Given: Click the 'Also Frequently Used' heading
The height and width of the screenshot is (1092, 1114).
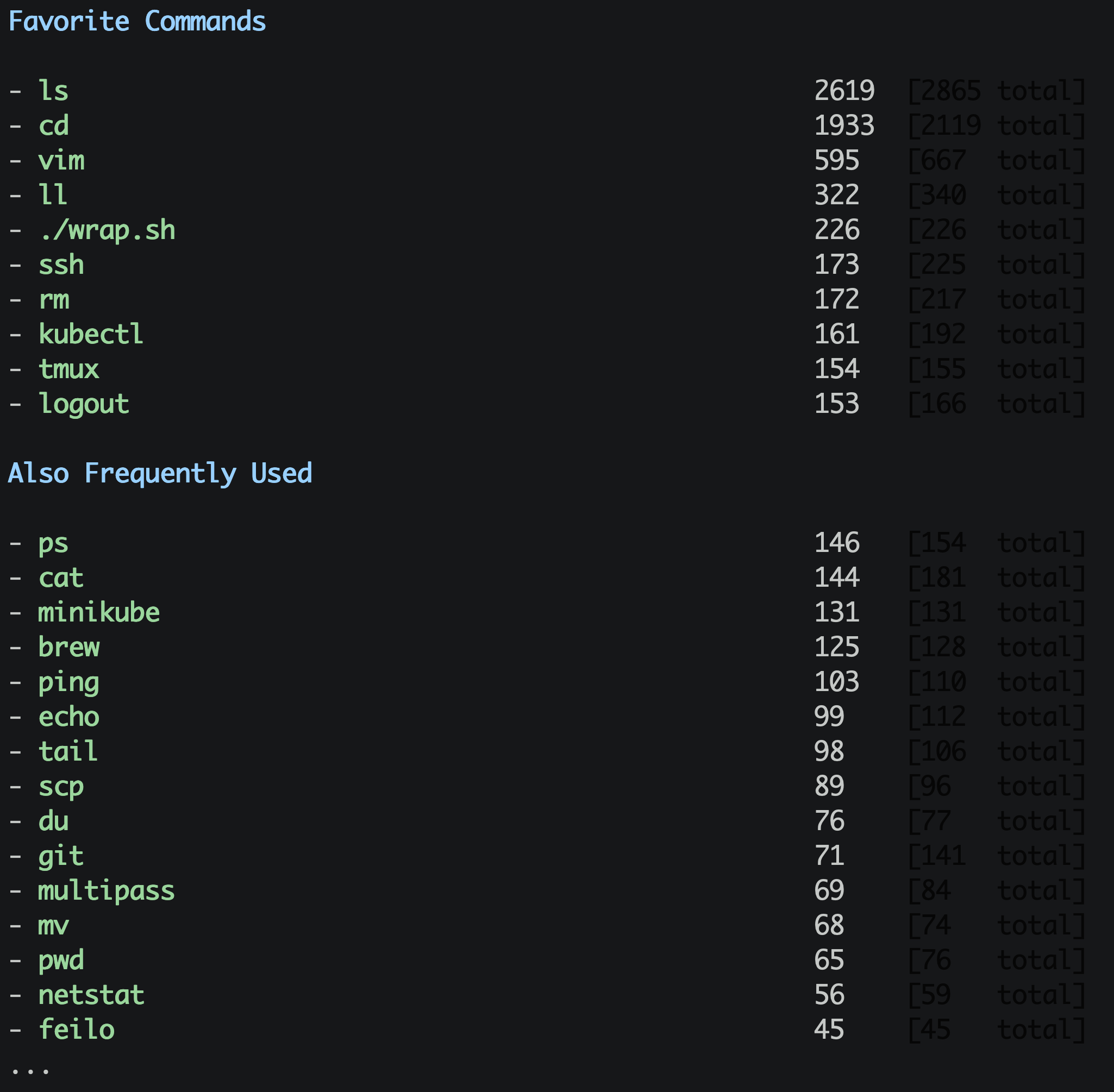Looking at the screenshot, I should 160,474.
